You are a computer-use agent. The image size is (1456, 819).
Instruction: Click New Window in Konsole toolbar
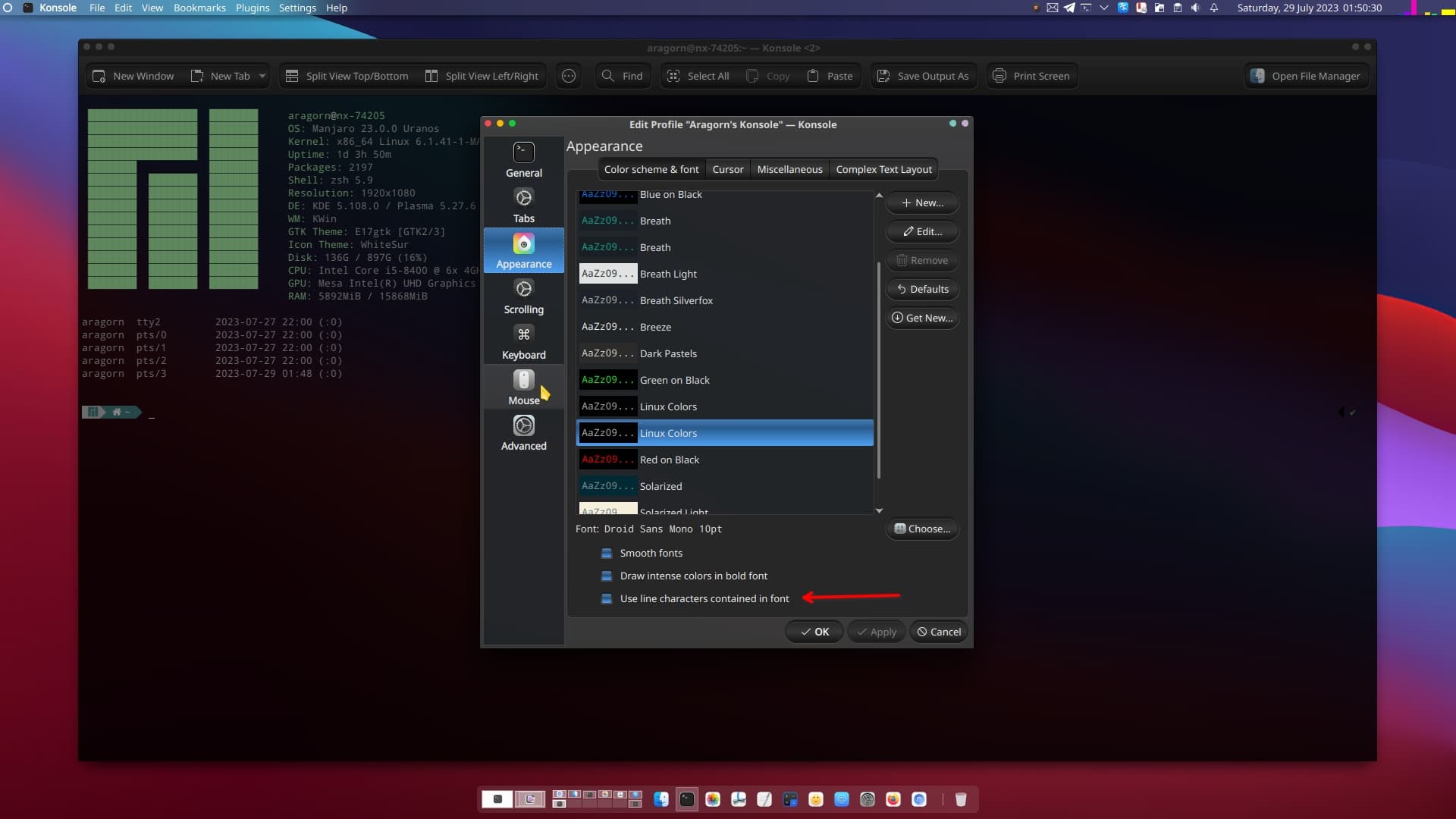pyautogui.click(x=133, y=76)
